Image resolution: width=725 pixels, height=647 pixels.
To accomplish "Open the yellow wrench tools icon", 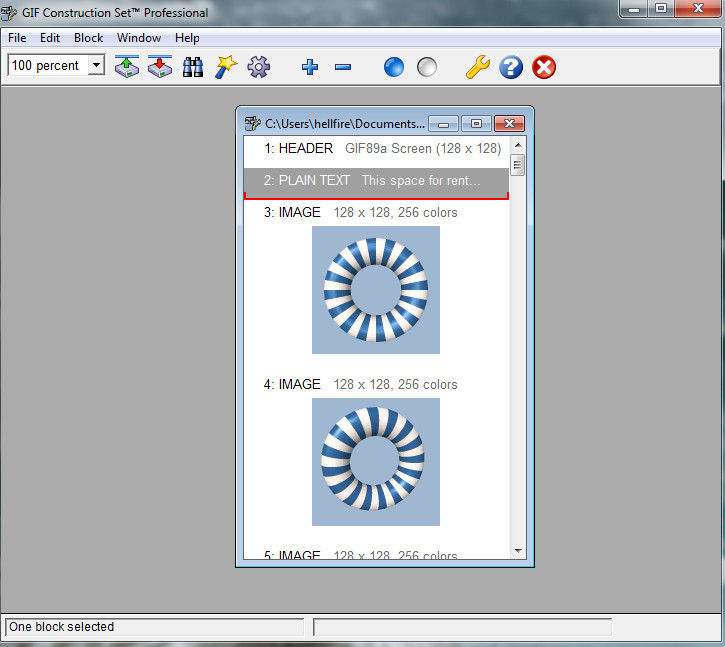I will [478, 67].
